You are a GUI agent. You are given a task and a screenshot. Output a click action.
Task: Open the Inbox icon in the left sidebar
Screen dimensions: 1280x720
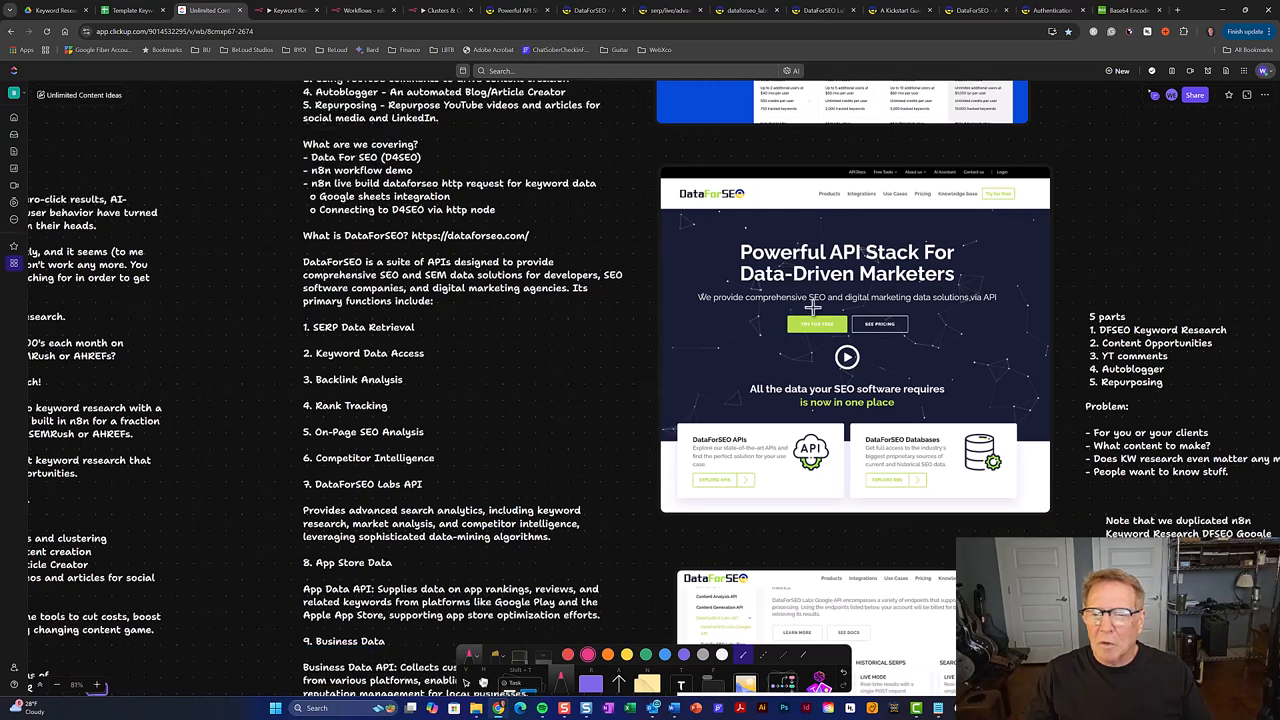click(x=14, y=132)
